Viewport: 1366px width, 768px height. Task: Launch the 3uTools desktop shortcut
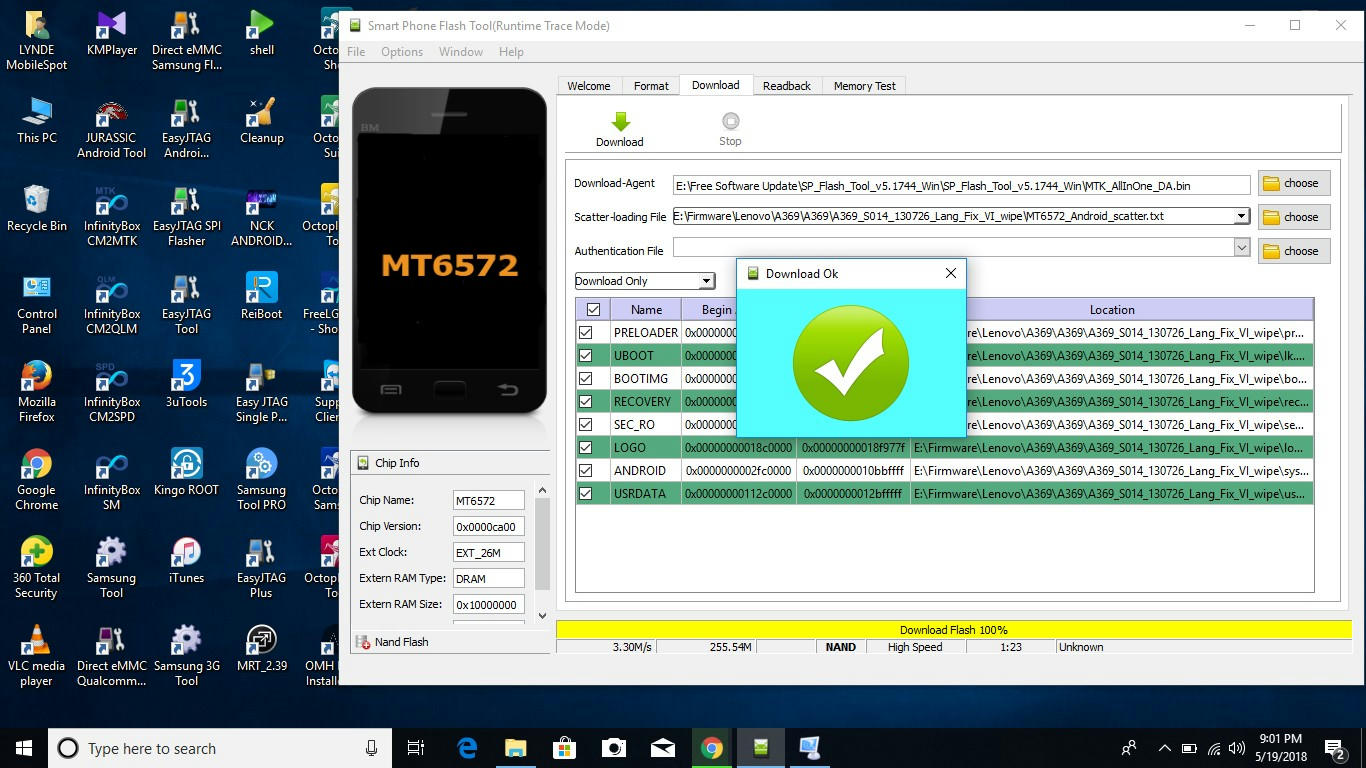pyautogui.click(x=186, y=378)
